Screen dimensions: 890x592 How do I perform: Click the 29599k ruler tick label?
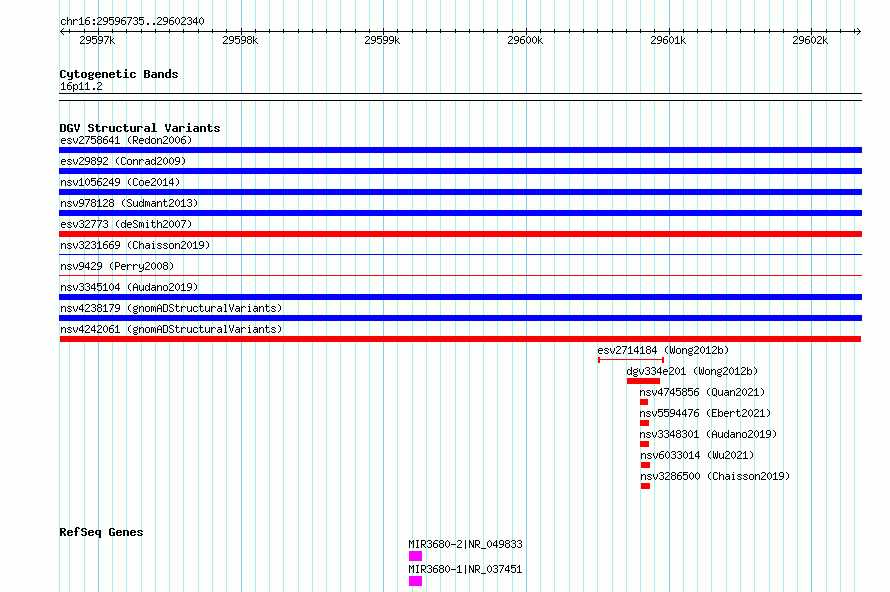(x=382, y=40)
